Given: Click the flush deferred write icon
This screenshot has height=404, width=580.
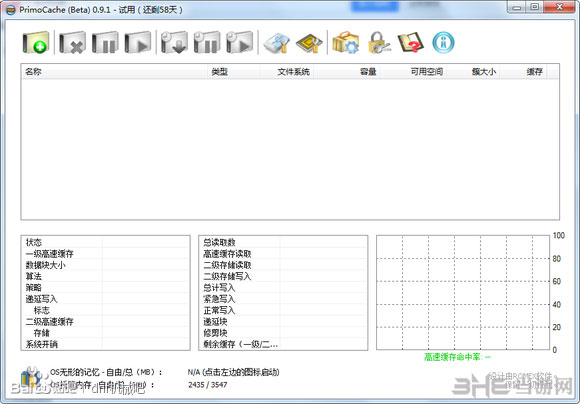Looking at the screenshot, I should 174,43.
